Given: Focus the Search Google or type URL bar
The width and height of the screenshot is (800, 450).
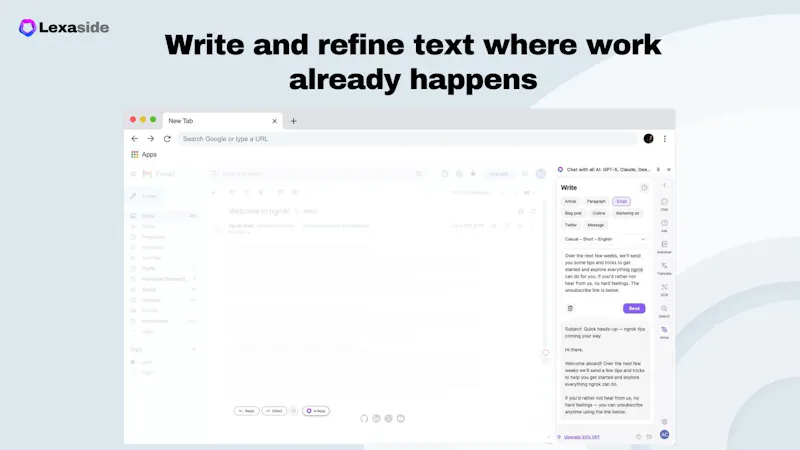Looking at the screenshot, I should click(407, 139).
